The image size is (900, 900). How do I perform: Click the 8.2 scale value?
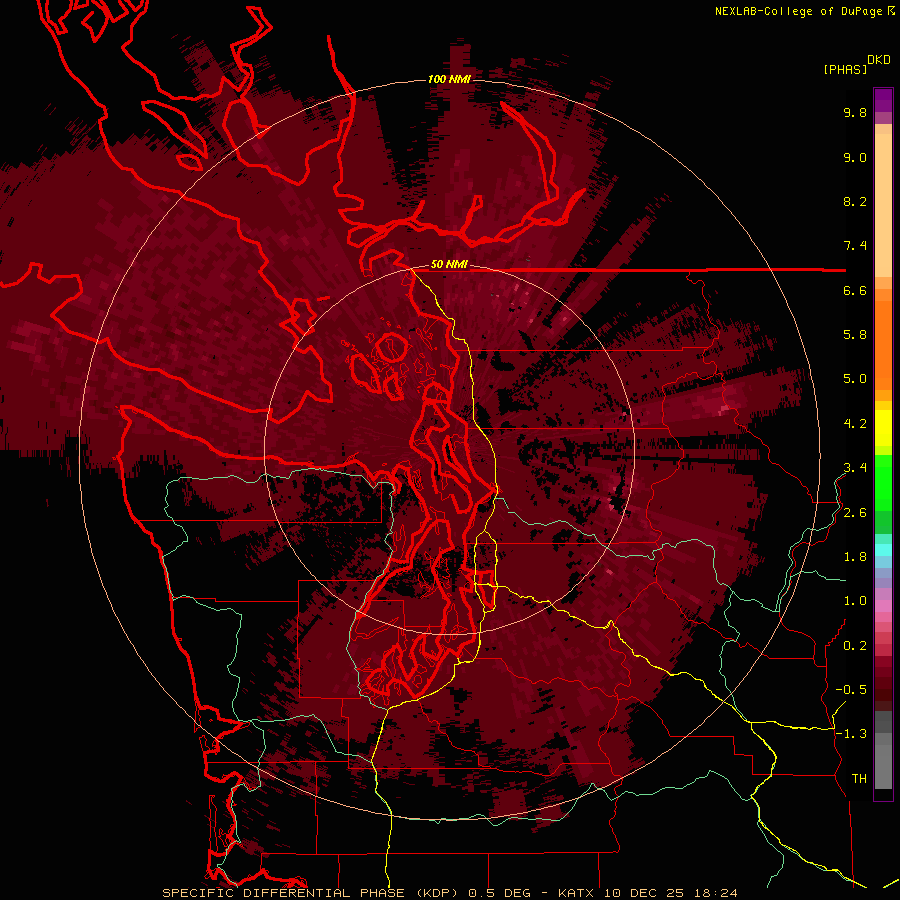855,201
